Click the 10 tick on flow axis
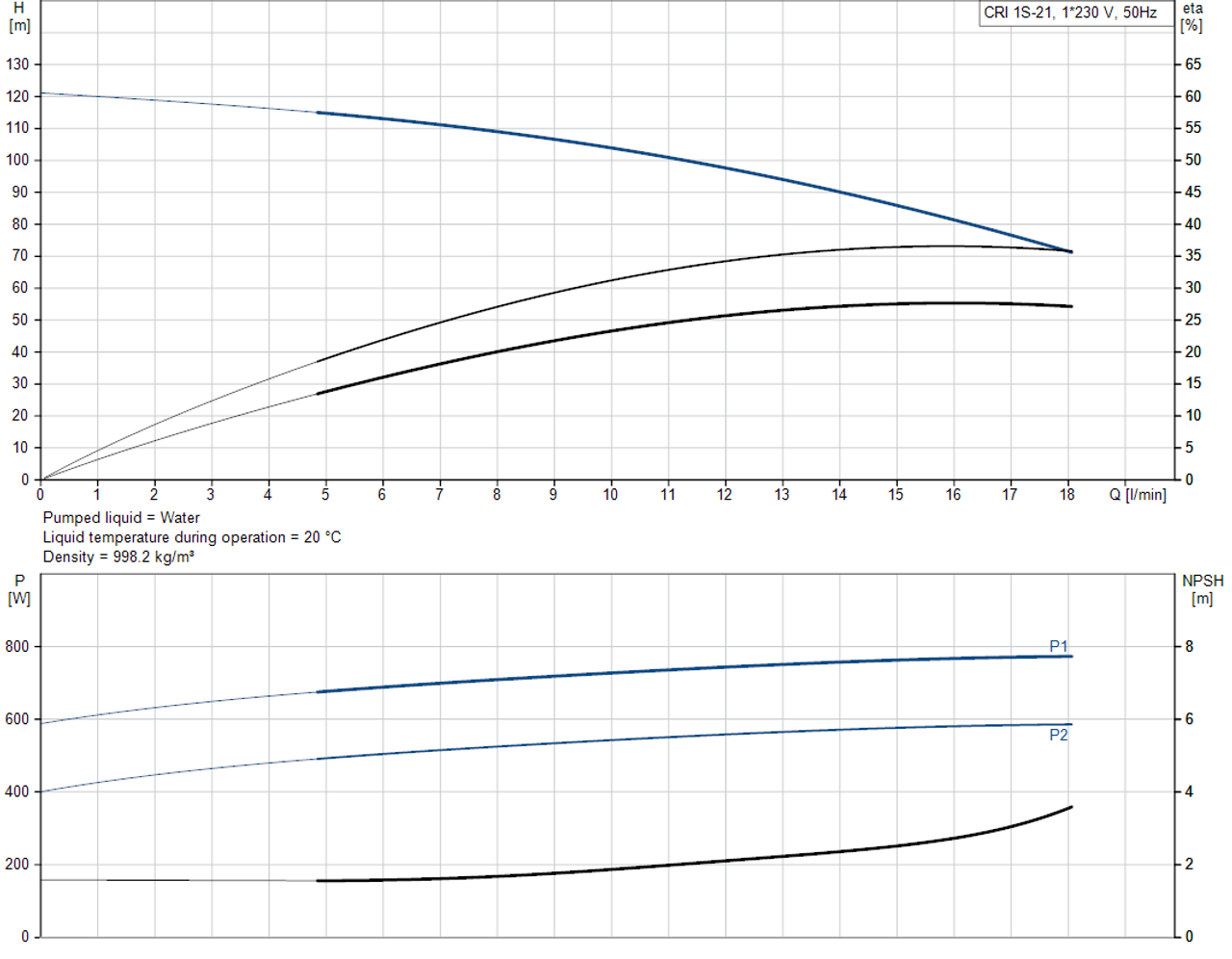1232x959 pixels. pos(610,495)
